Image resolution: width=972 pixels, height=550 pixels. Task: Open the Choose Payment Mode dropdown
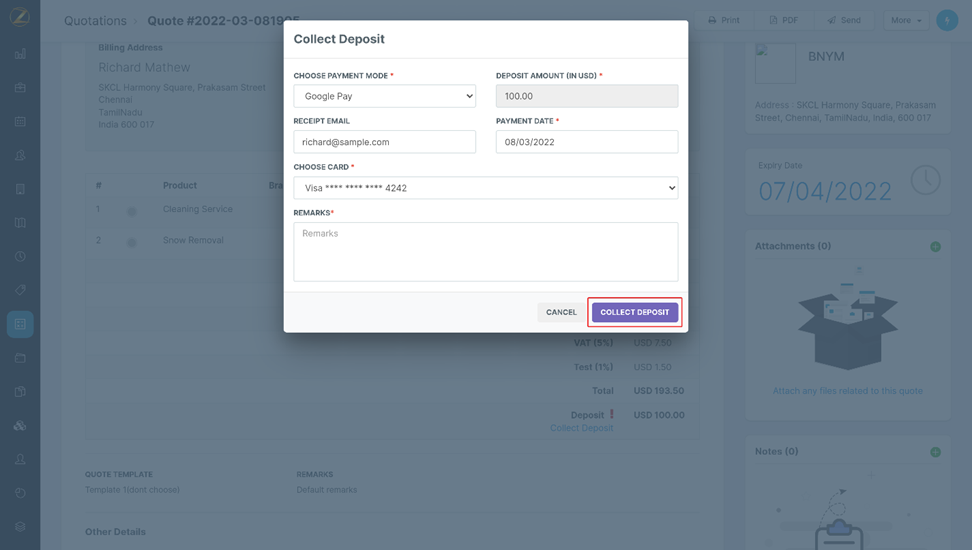click(384, 96)
